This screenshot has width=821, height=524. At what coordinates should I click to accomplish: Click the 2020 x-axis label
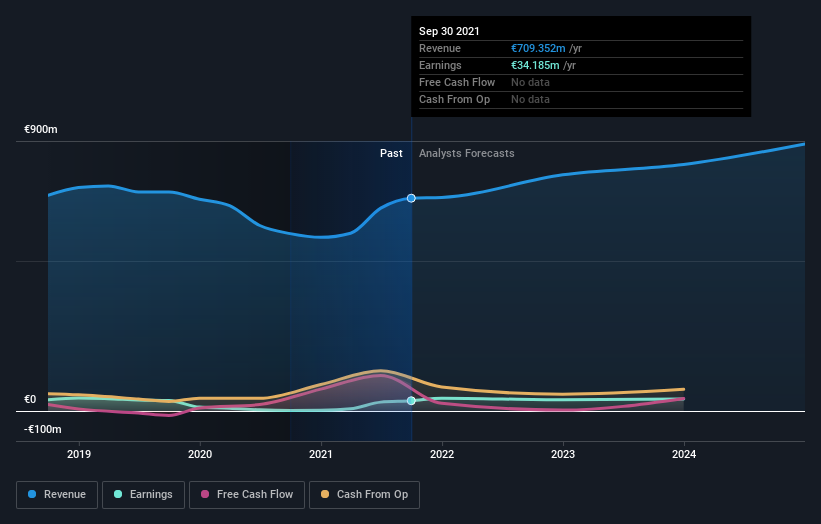(200, 454)
